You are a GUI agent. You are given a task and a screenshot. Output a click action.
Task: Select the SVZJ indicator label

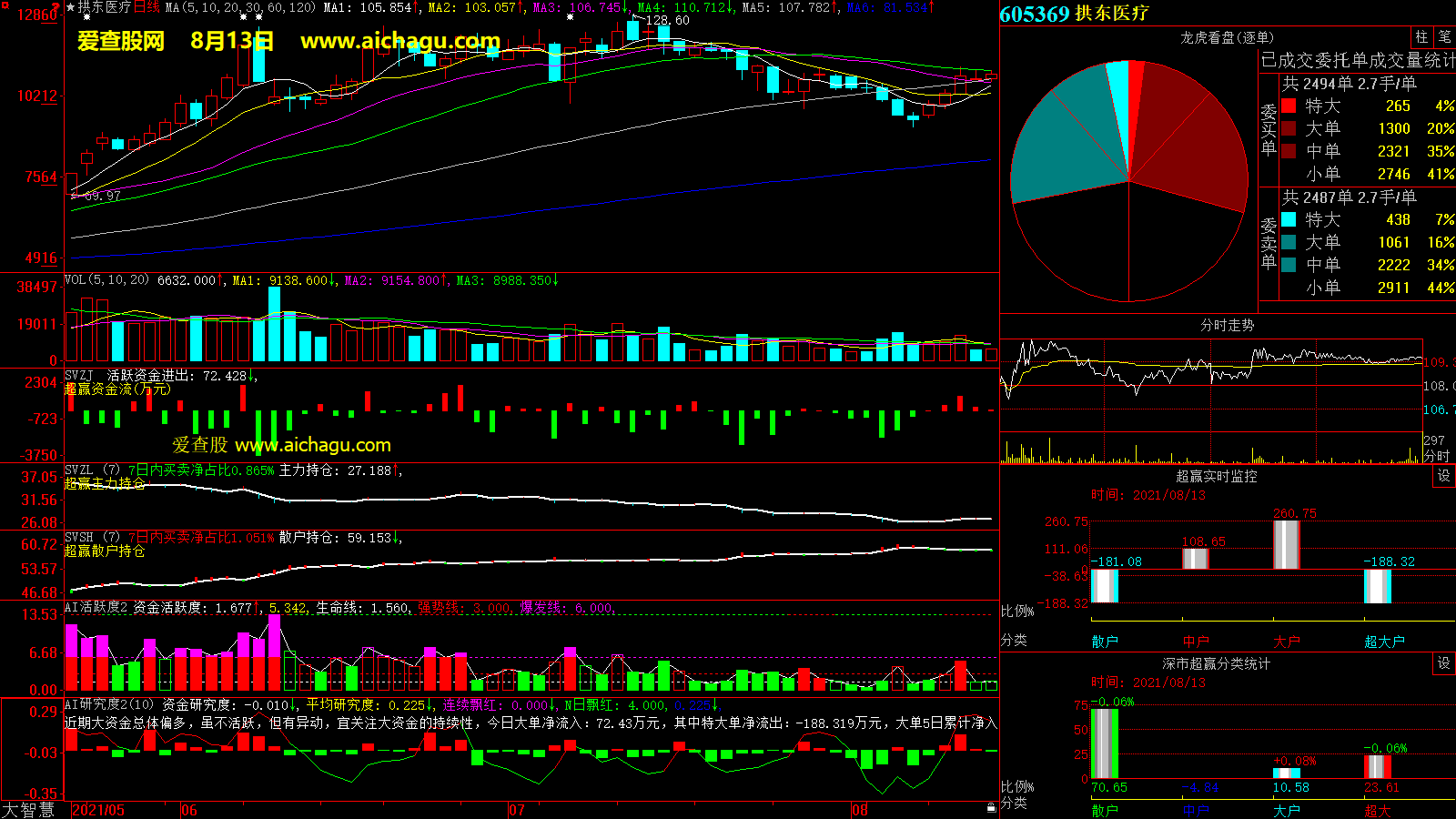[x=79, y=376]
